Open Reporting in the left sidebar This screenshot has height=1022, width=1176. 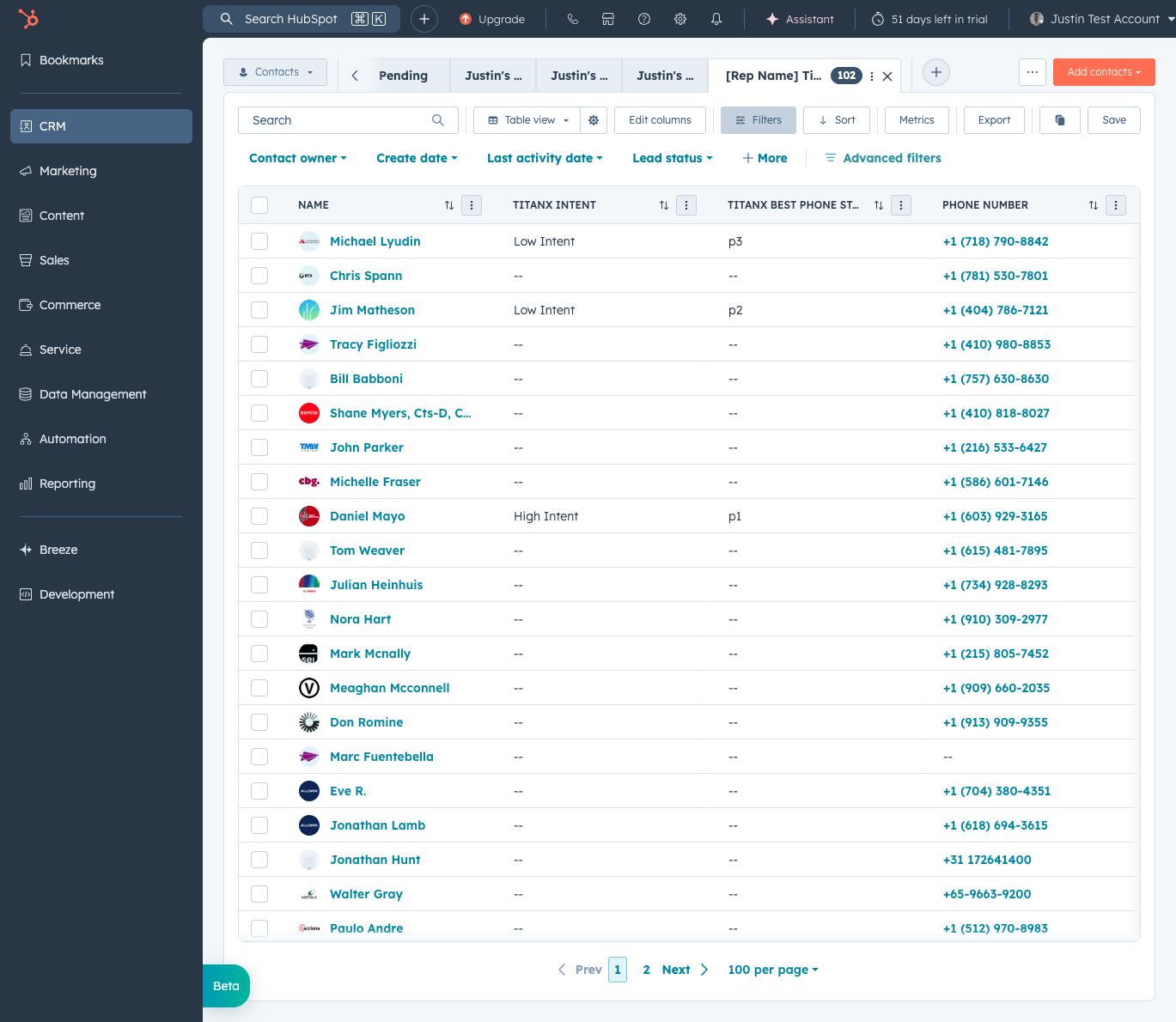coord(101,484)
